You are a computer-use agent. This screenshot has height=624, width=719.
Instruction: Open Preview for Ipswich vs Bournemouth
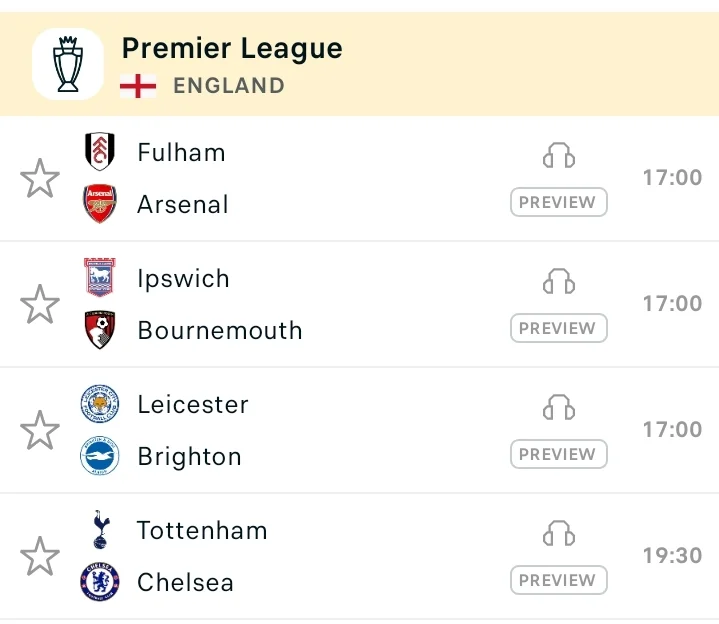pyautogui.click(x=559, y=328)
